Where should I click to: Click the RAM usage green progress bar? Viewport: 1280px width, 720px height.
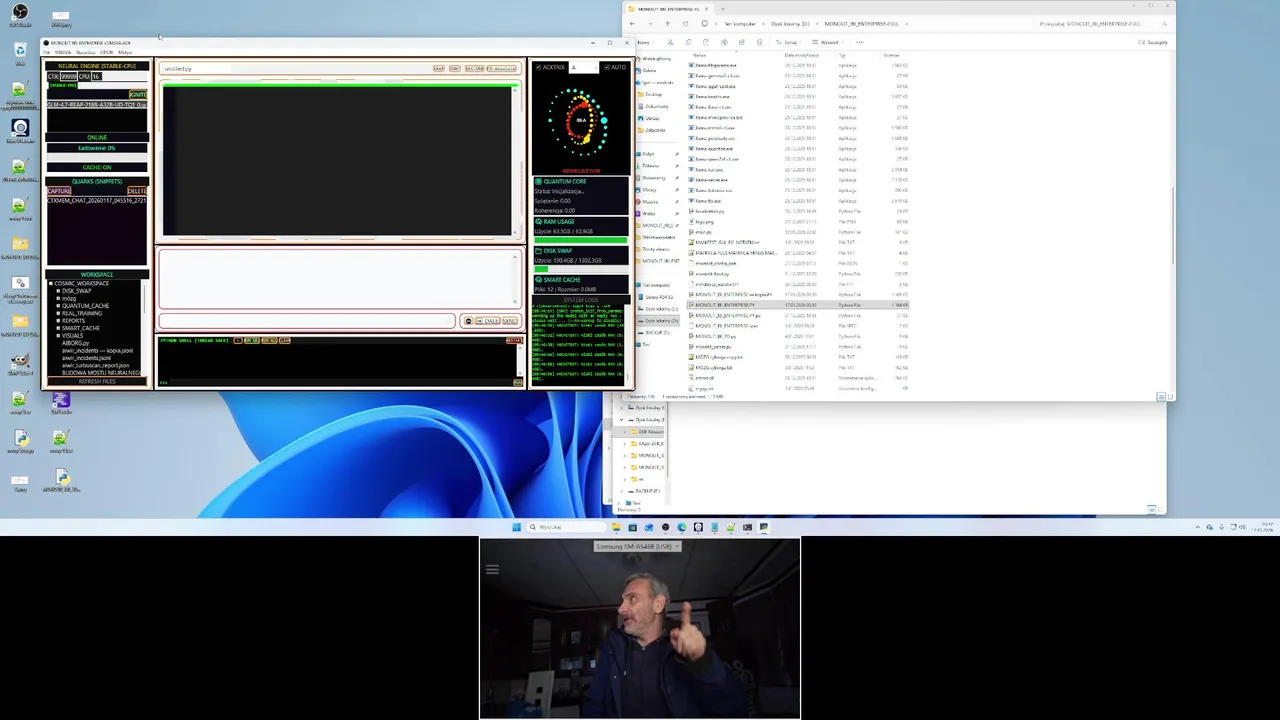click(x=581, y=240)
